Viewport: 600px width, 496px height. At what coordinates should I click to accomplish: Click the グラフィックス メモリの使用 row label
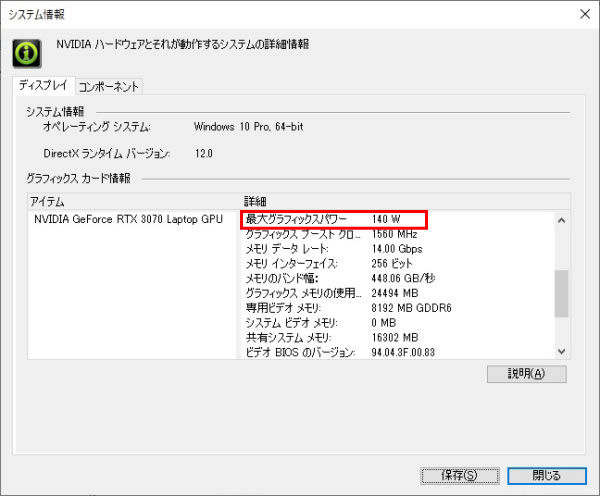coord(303,293)
